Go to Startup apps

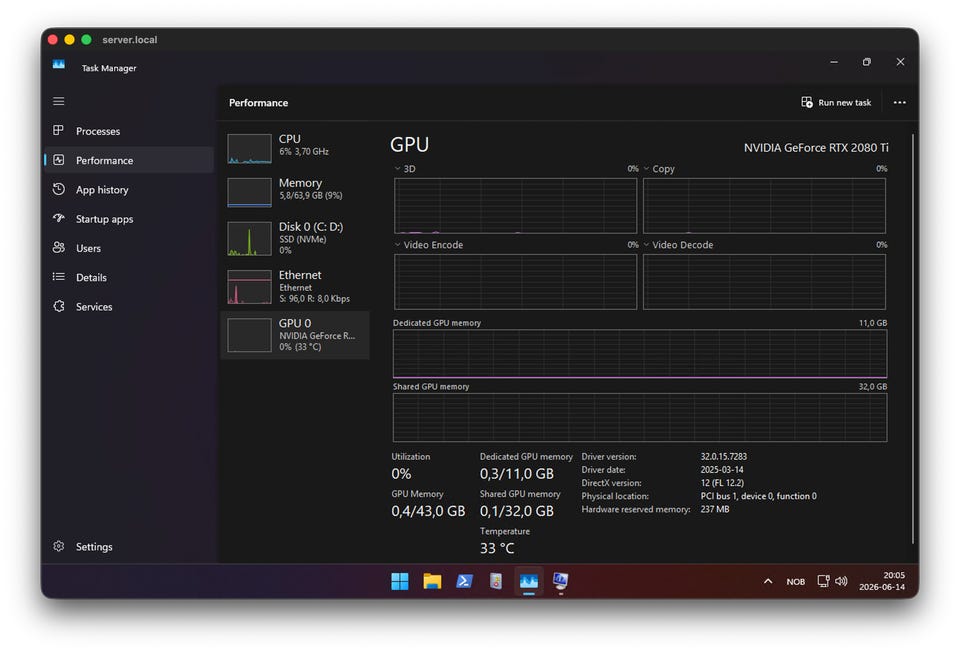pos(129,218)
